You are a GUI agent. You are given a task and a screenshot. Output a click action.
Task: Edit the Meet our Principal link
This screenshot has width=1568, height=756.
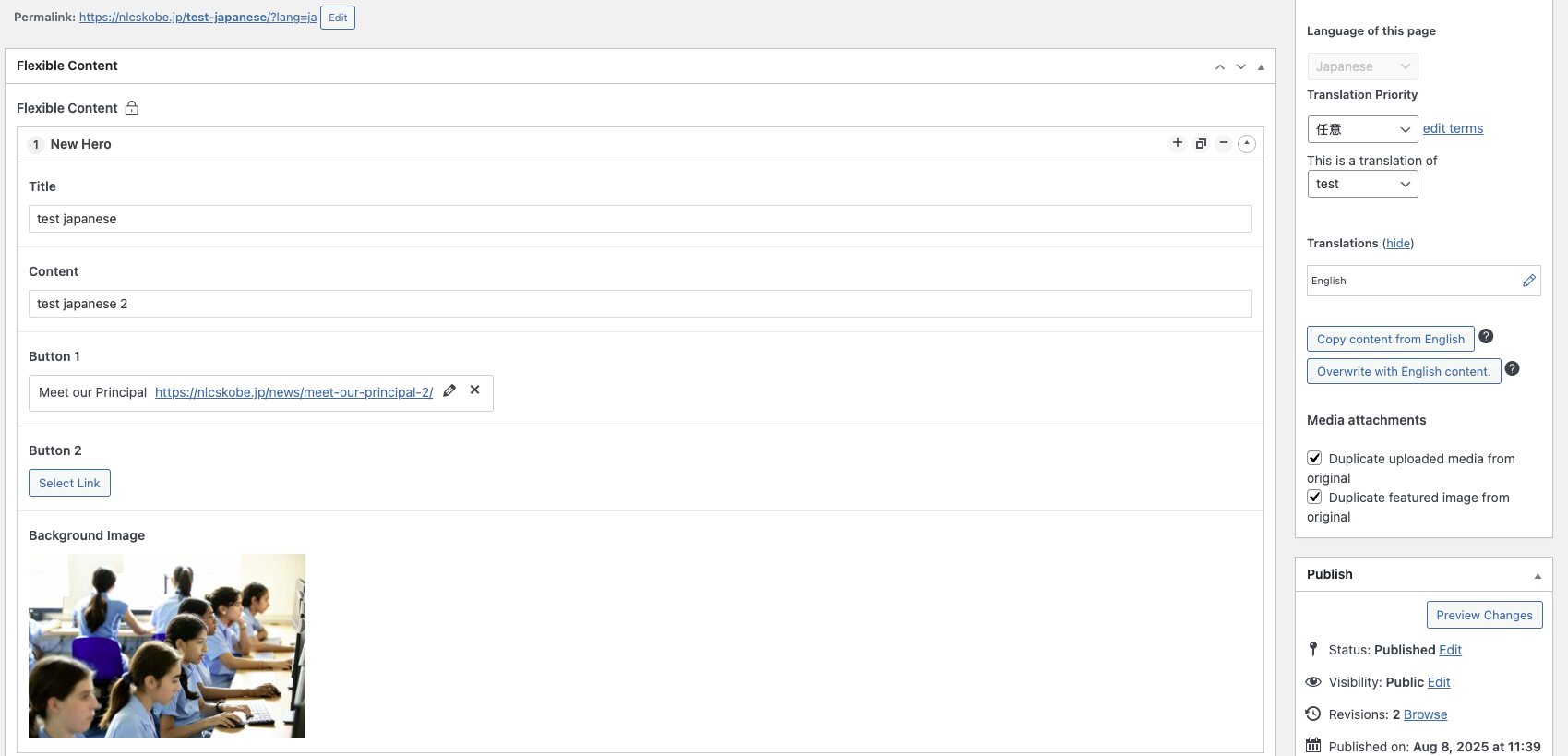449,391
